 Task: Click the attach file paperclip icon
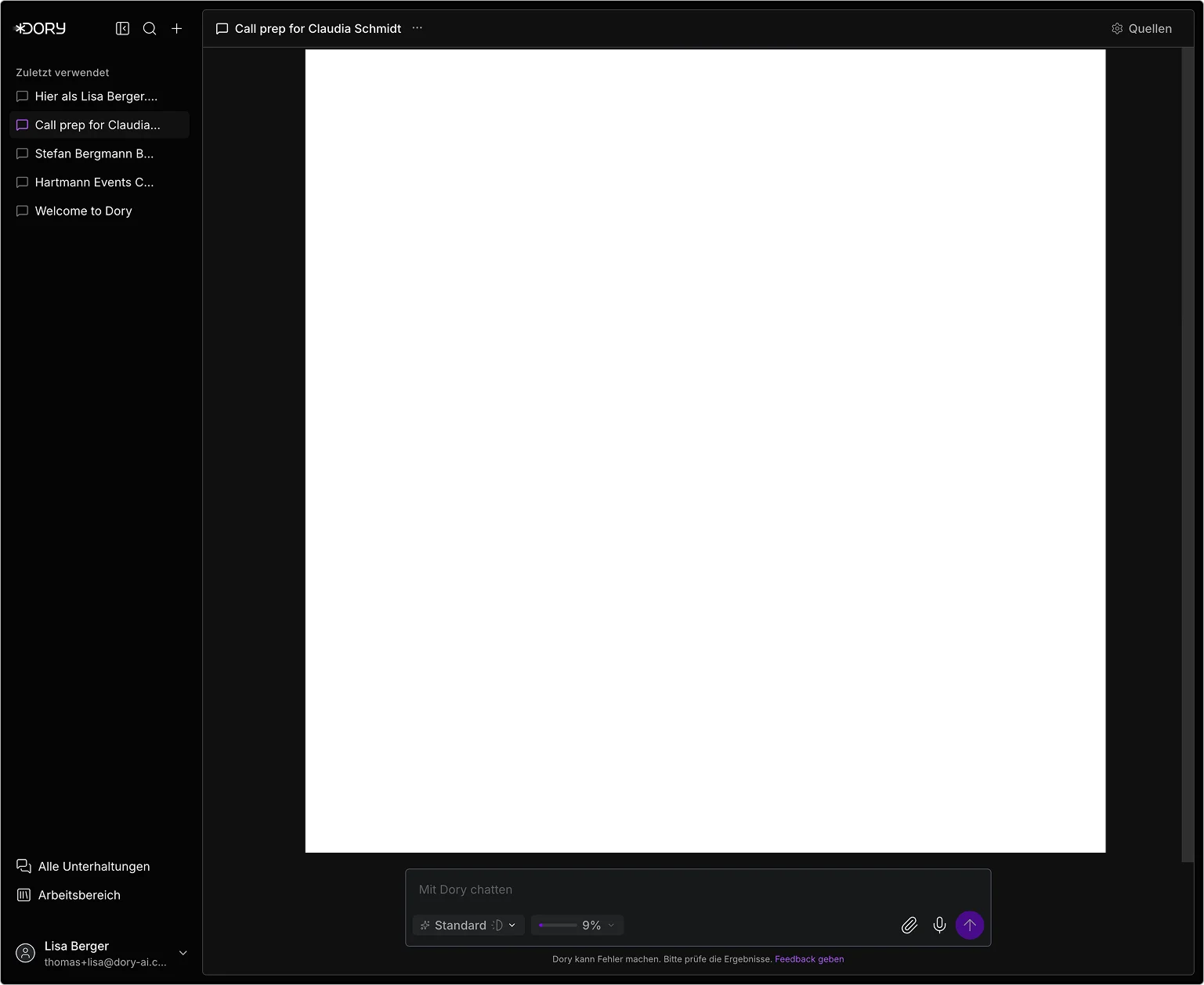(x=909, y=925)
